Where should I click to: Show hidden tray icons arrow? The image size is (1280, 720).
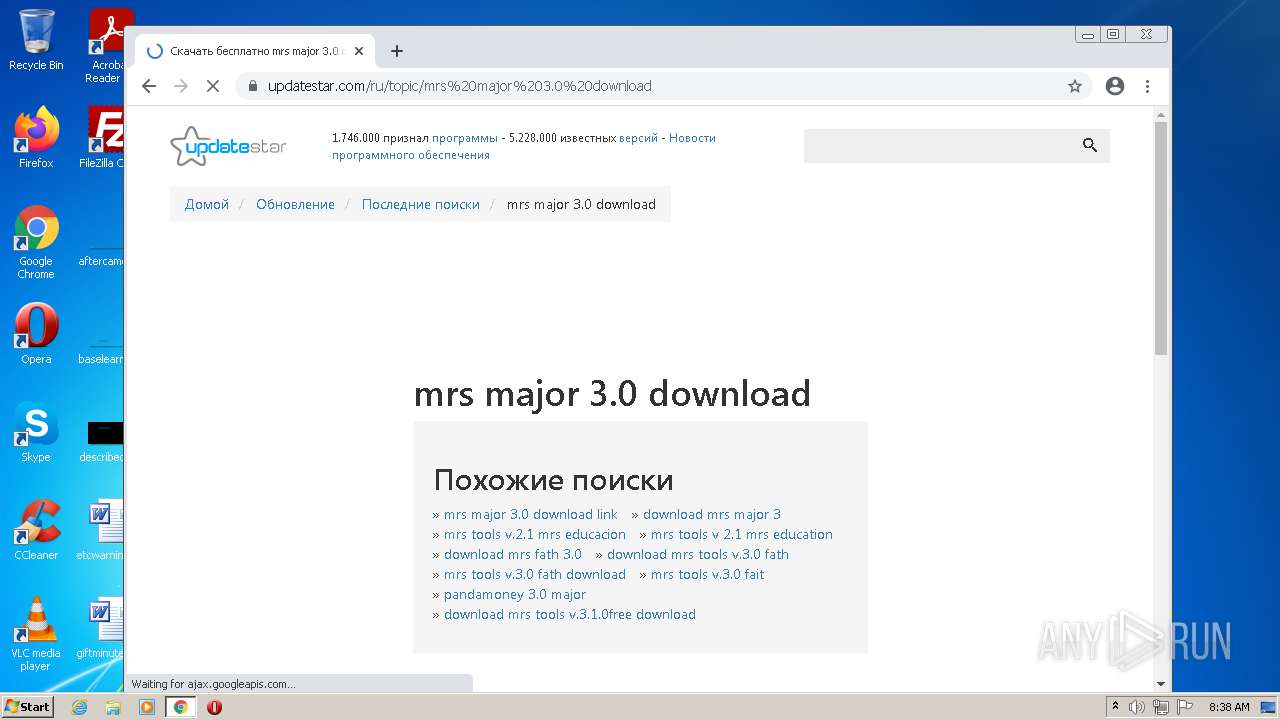pos(1115,707)
